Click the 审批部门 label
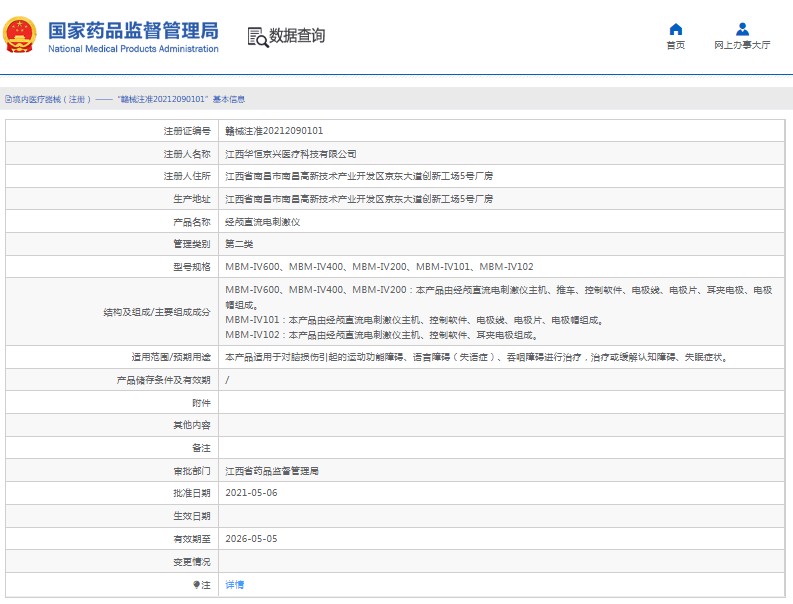This screenshot has height=604, width=793. (x=192, y=471)
